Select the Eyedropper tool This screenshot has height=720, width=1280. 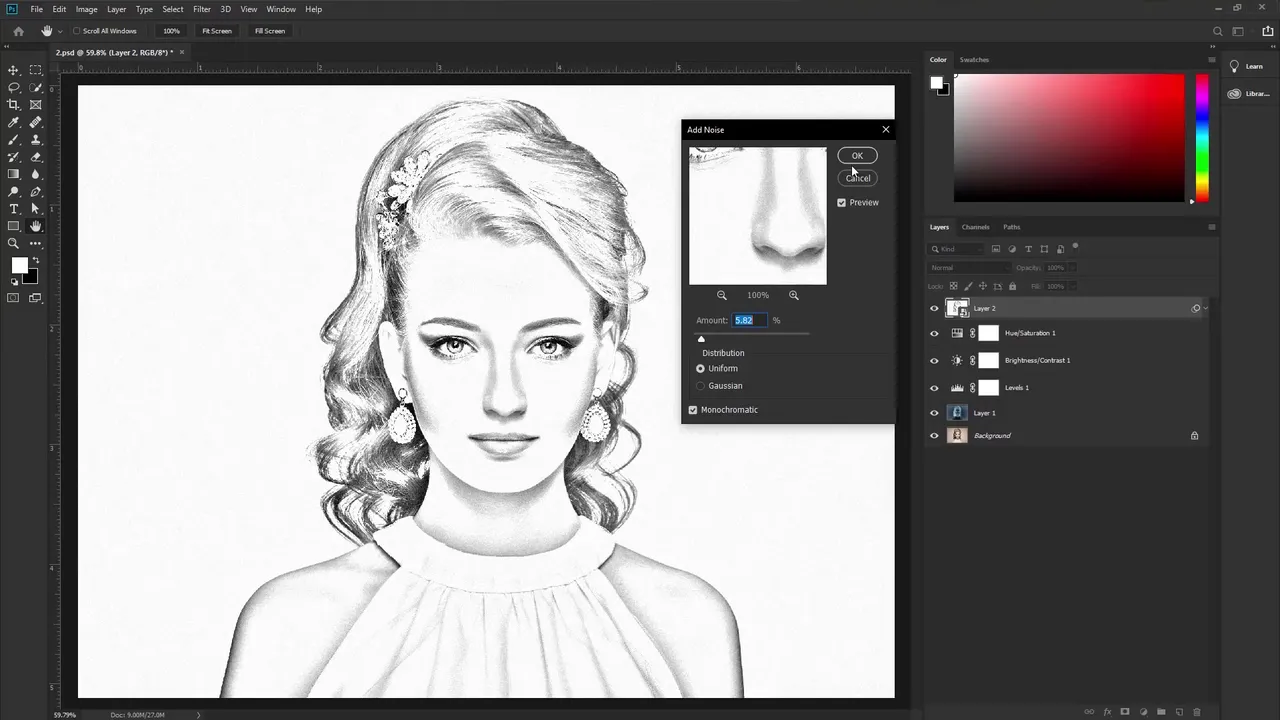[13, 122]
